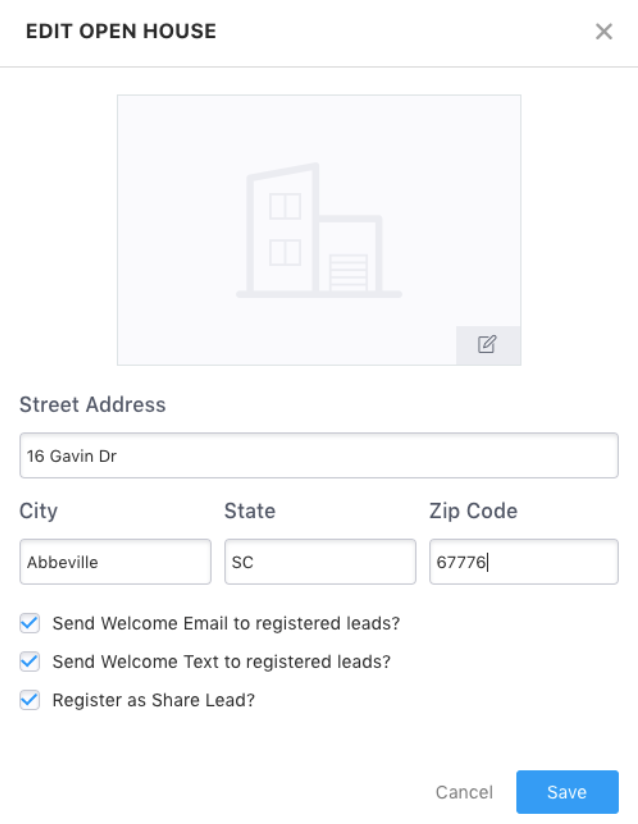Click the Street Address input field

click(x=319, y=456)
